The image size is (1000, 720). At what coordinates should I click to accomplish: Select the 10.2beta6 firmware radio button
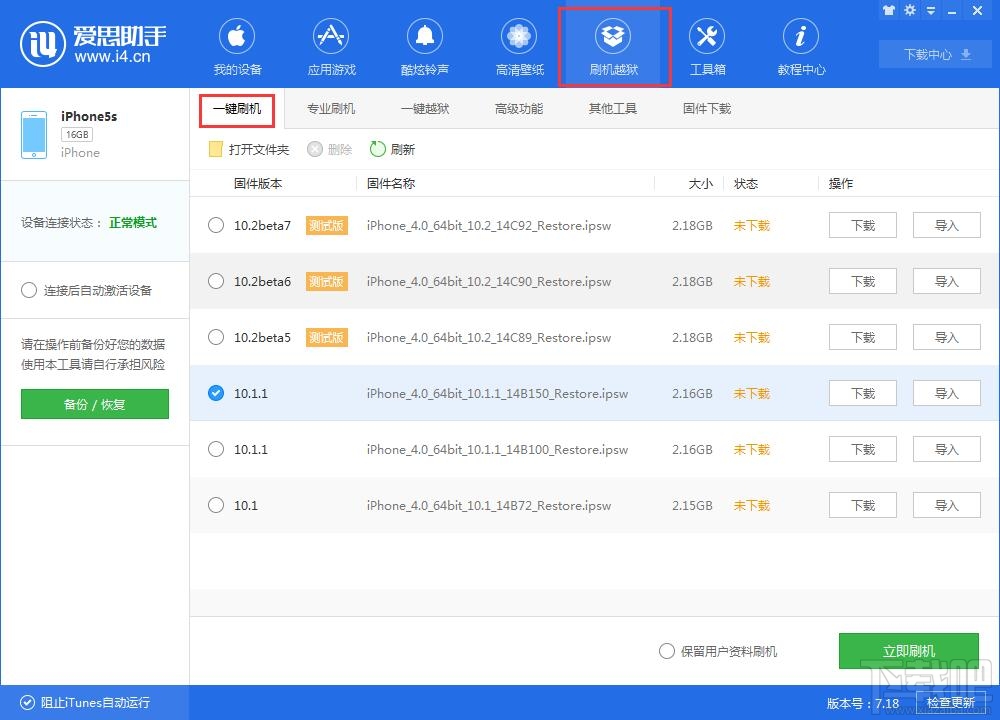(215, 281)
